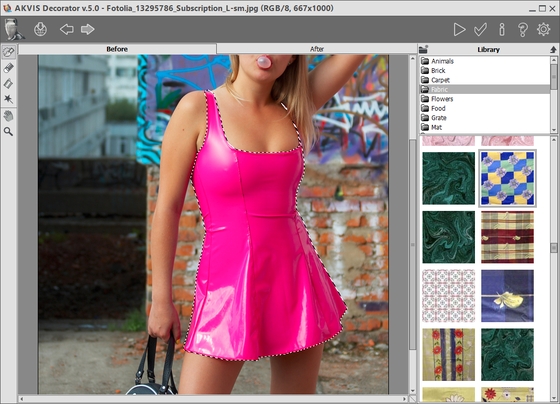Choose the blue yellow checkered floral texture
Viewport: 560px width, 404px height.
pos(507,178)
